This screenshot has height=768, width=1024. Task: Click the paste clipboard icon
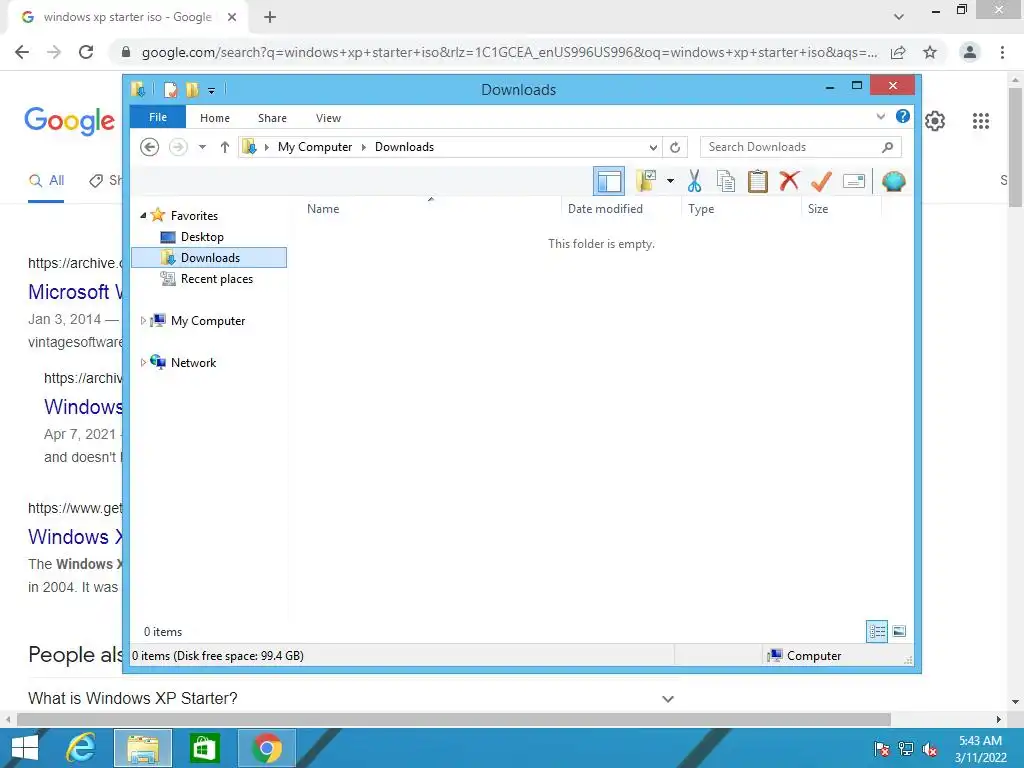(758, 181)
